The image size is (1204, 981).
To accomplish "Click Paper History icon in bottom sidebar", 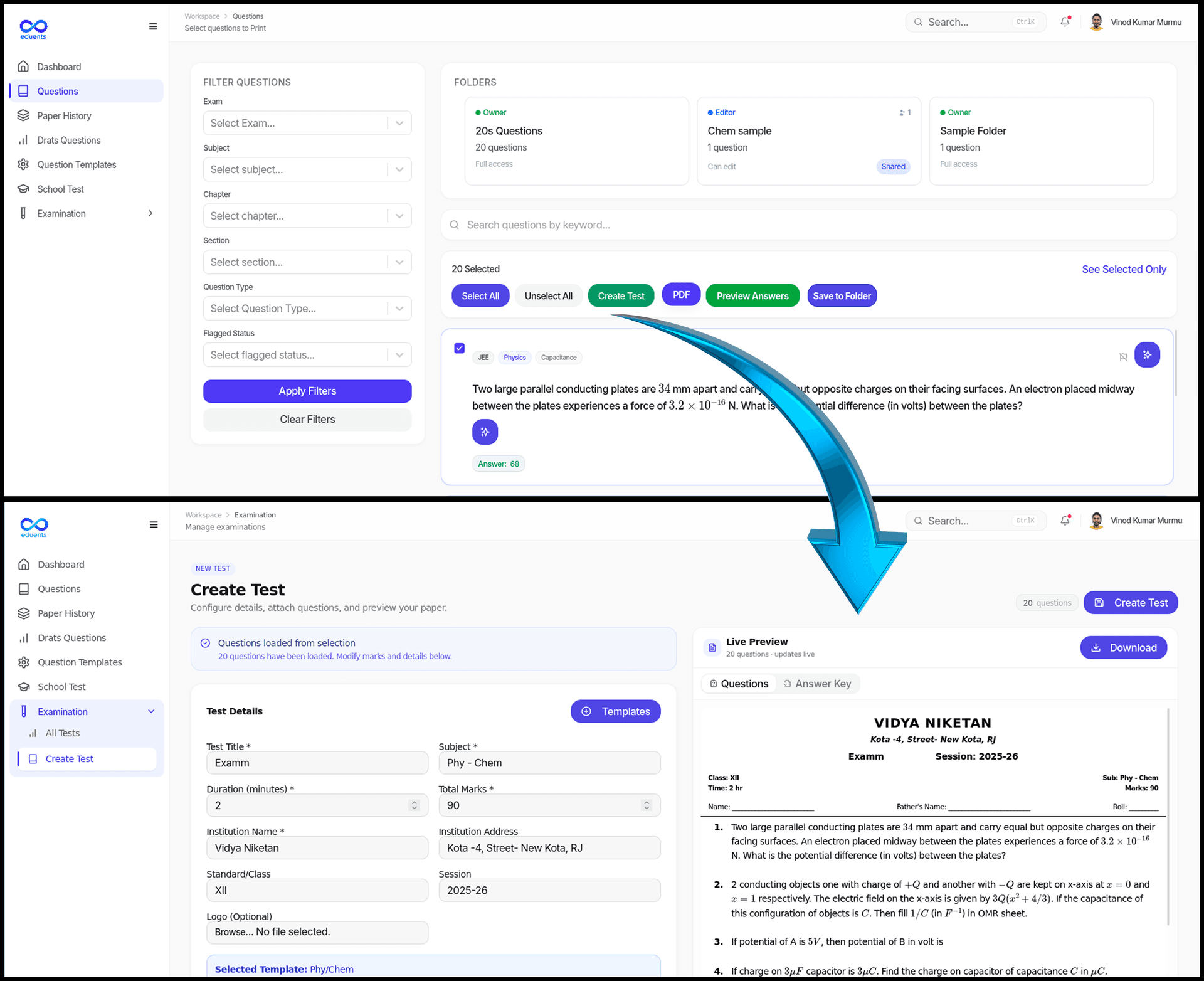I will tap(24, 613).
